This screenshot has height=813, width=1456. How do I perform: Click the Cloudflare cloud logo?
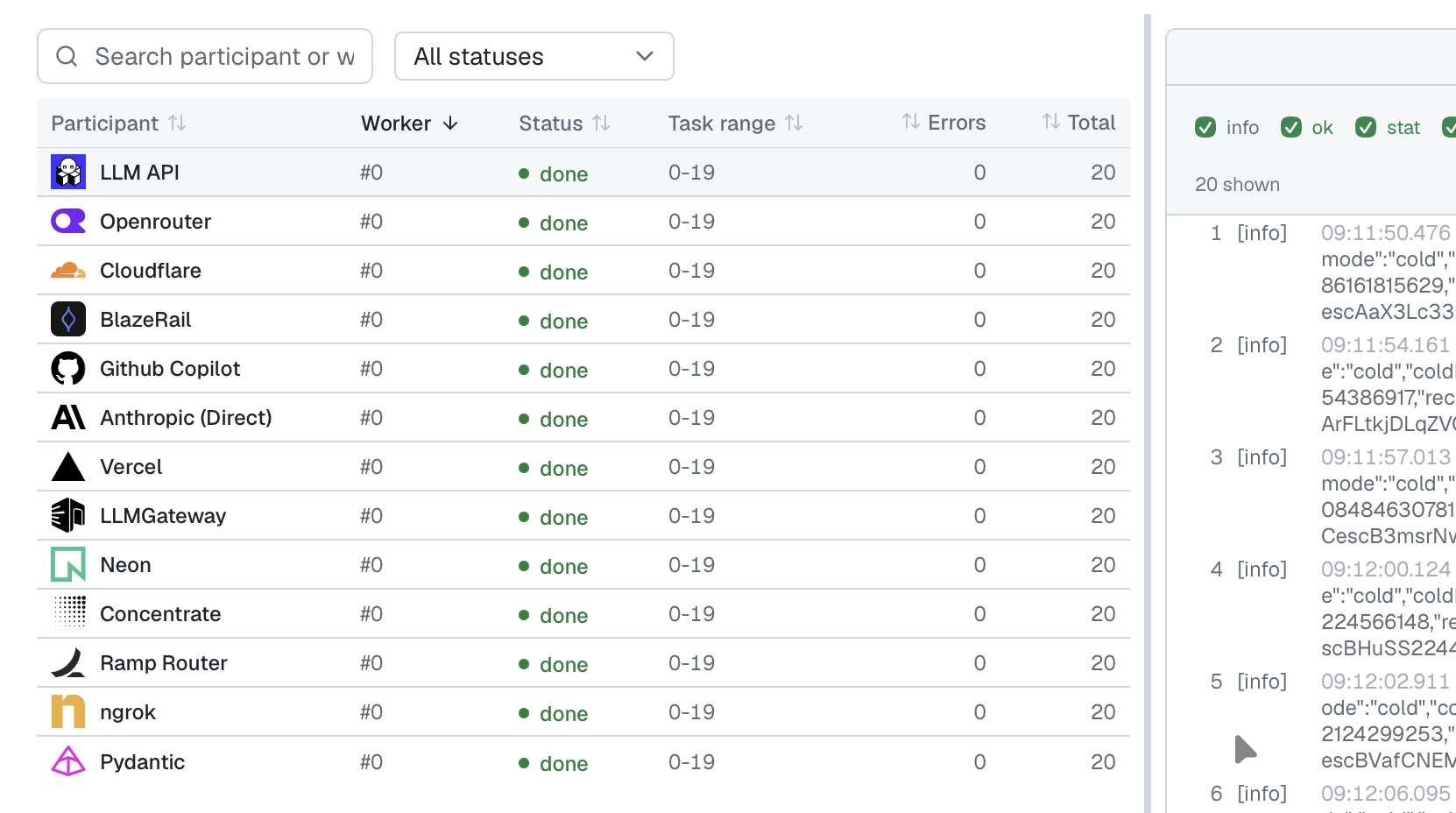click(x=68, y=270)
